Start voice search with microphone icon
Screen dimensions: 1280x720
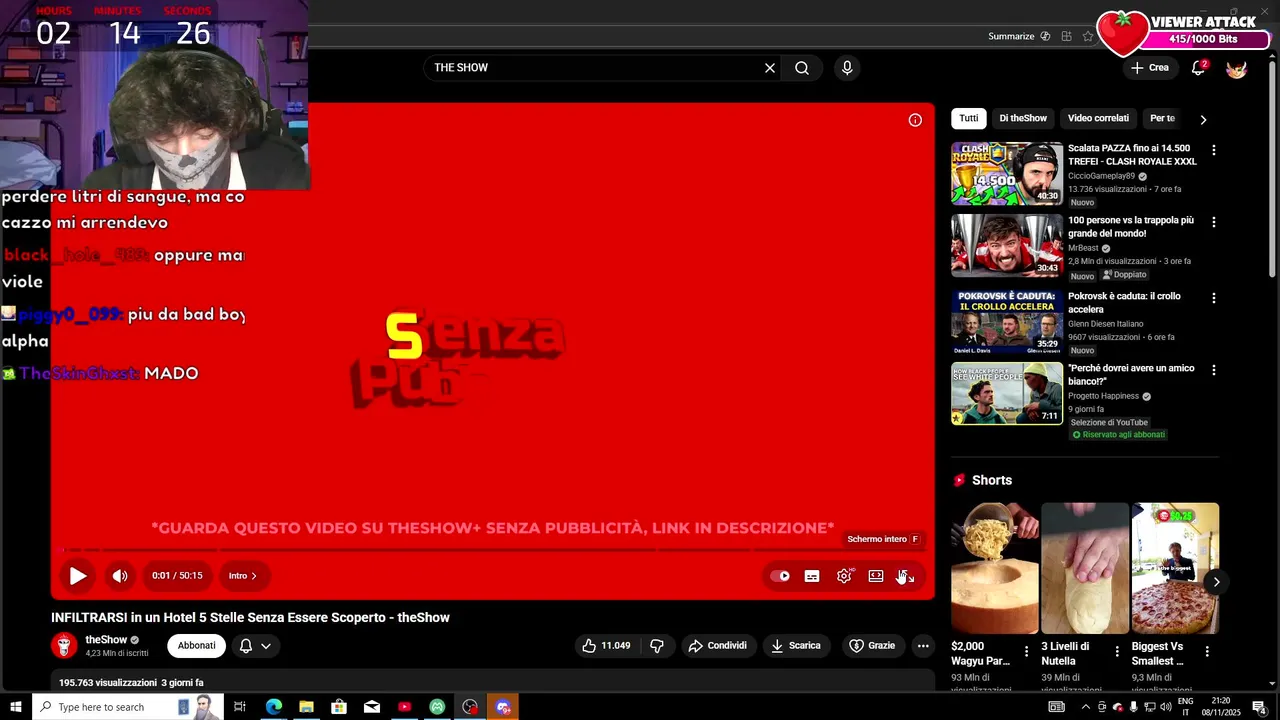[847, 68]
